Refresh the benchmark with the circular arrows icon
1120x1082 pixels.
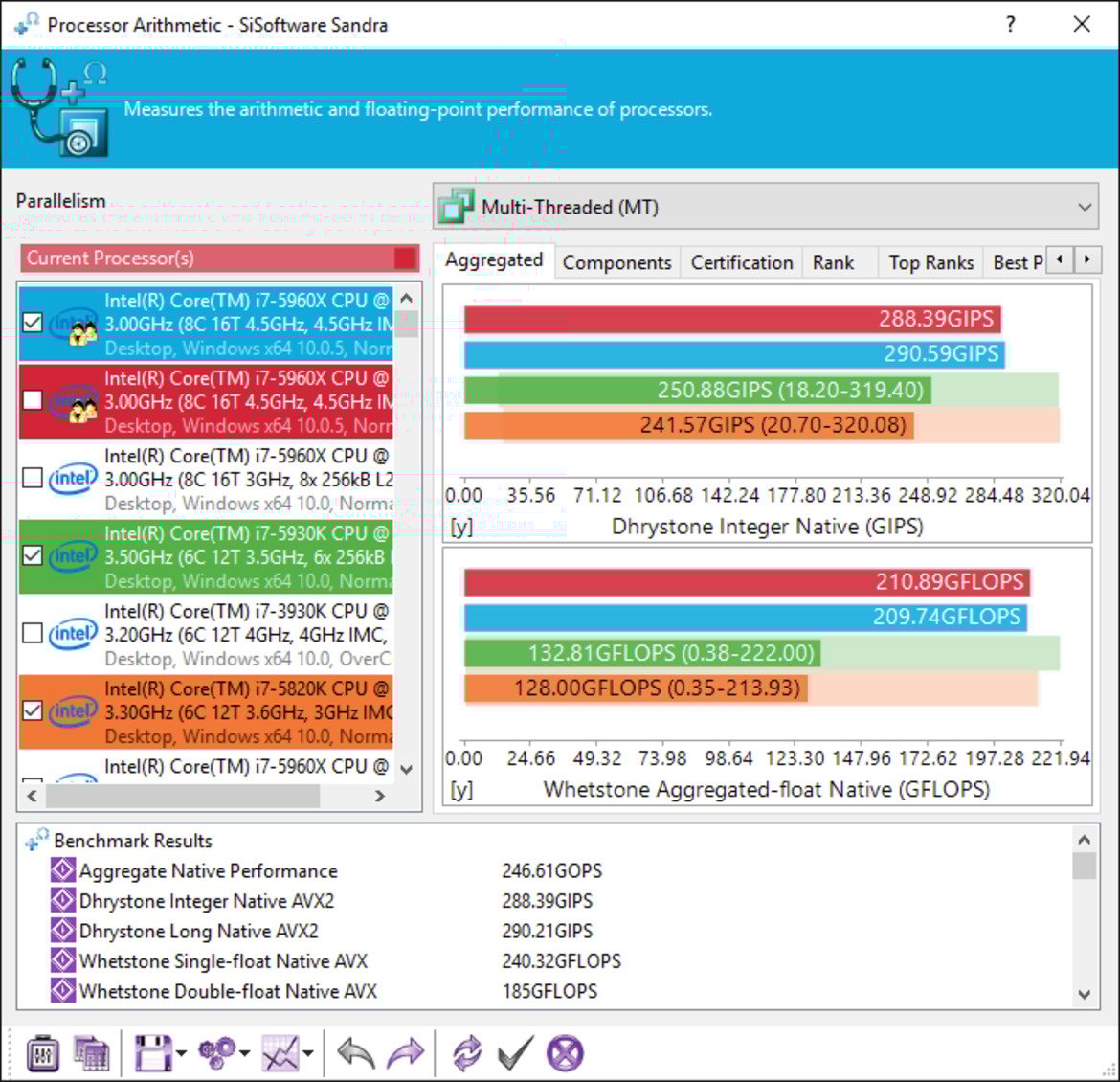467,1052
